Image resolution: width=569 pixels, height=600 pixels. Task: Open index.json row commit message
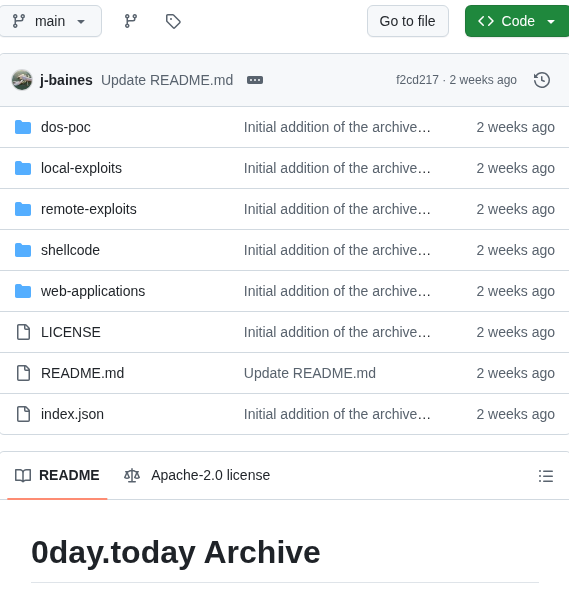337,414
